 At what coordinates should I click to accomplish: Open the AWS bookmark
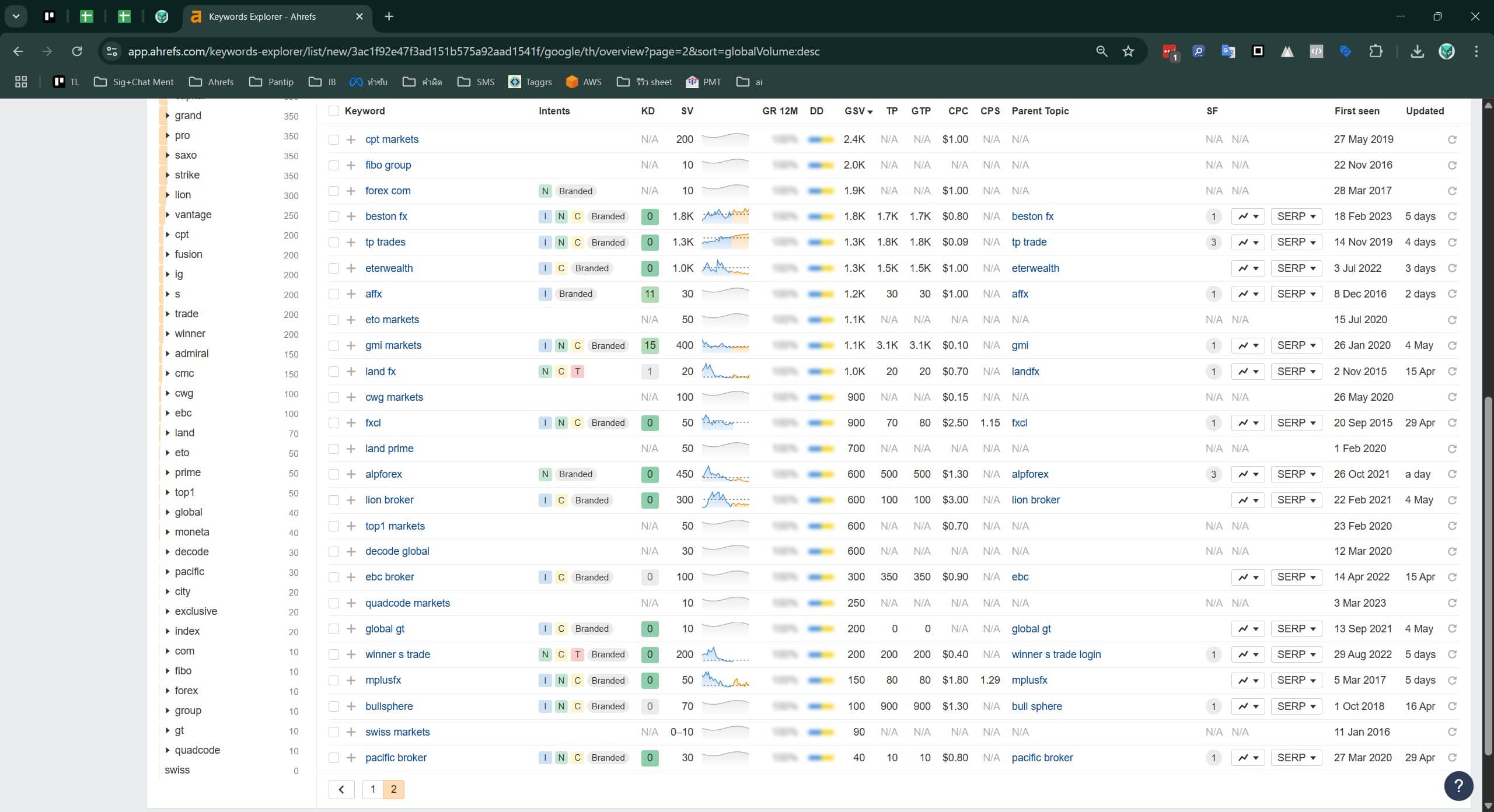584,82
